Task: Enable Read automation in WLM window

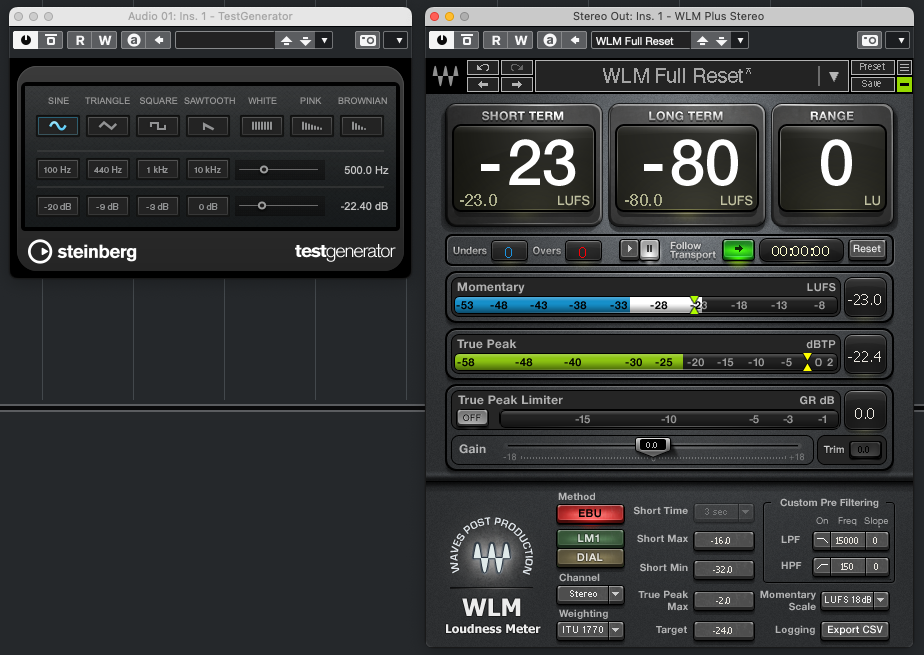Action: (x=496, y=40)
